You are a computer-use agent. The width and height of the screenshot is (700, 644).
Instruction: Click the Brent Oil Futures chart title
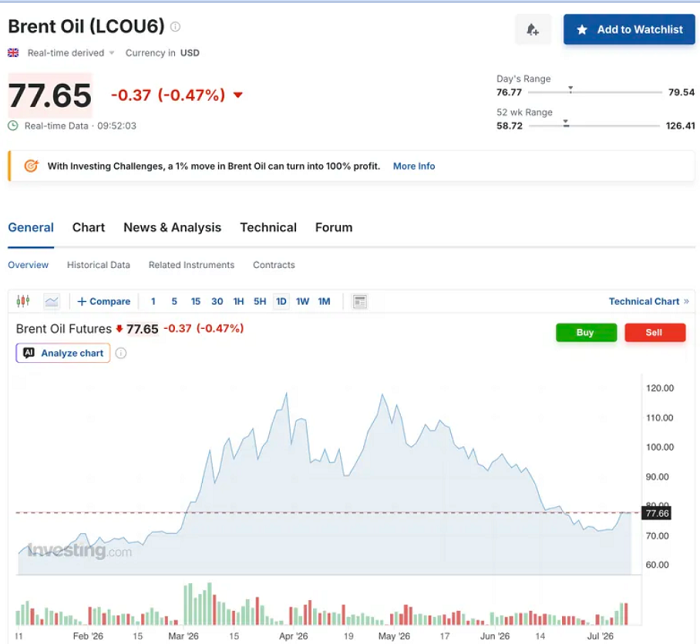coord(64,329)
